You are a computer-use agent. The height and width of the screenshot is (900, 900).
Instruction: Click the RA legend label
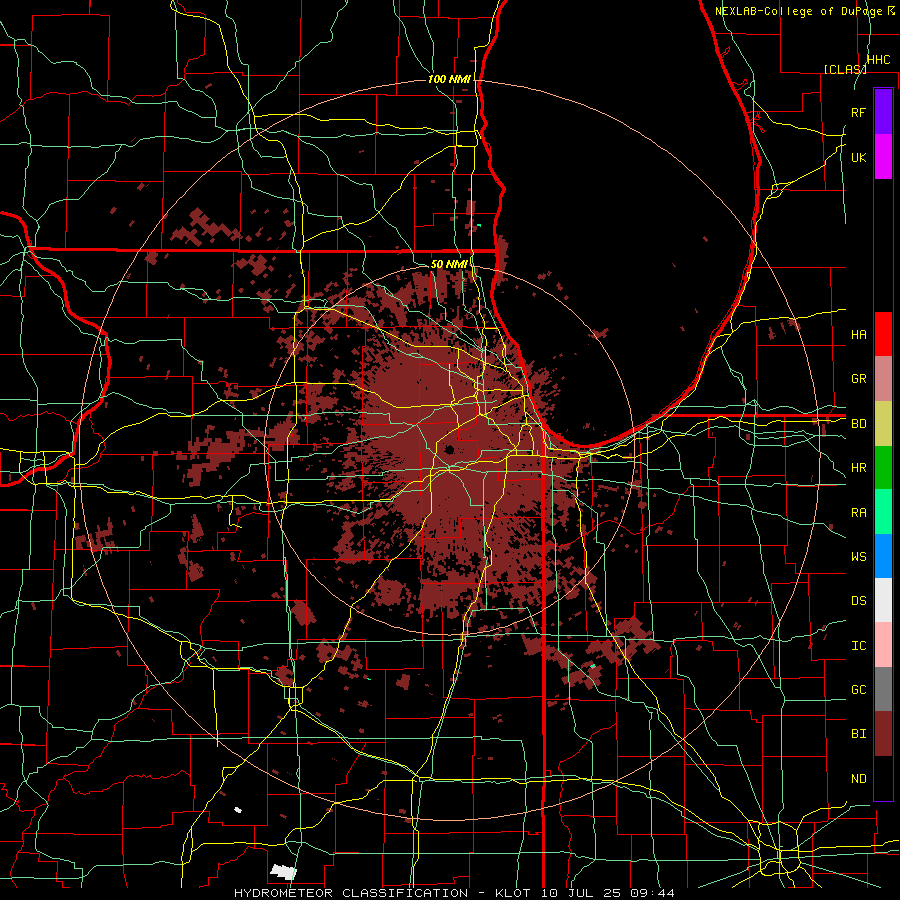(x=858, y=512)
